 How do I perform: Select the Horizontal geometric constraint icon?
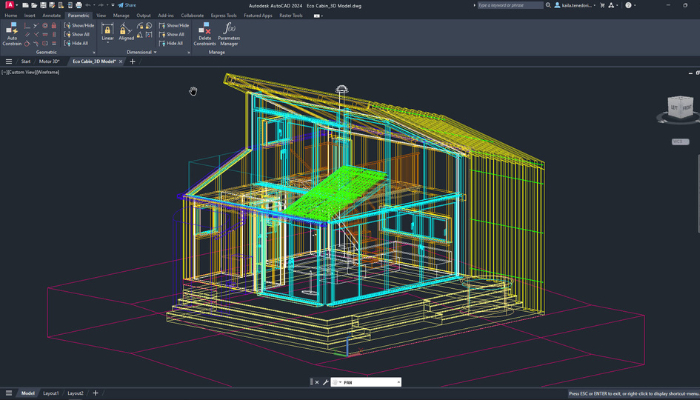point(45,34)
